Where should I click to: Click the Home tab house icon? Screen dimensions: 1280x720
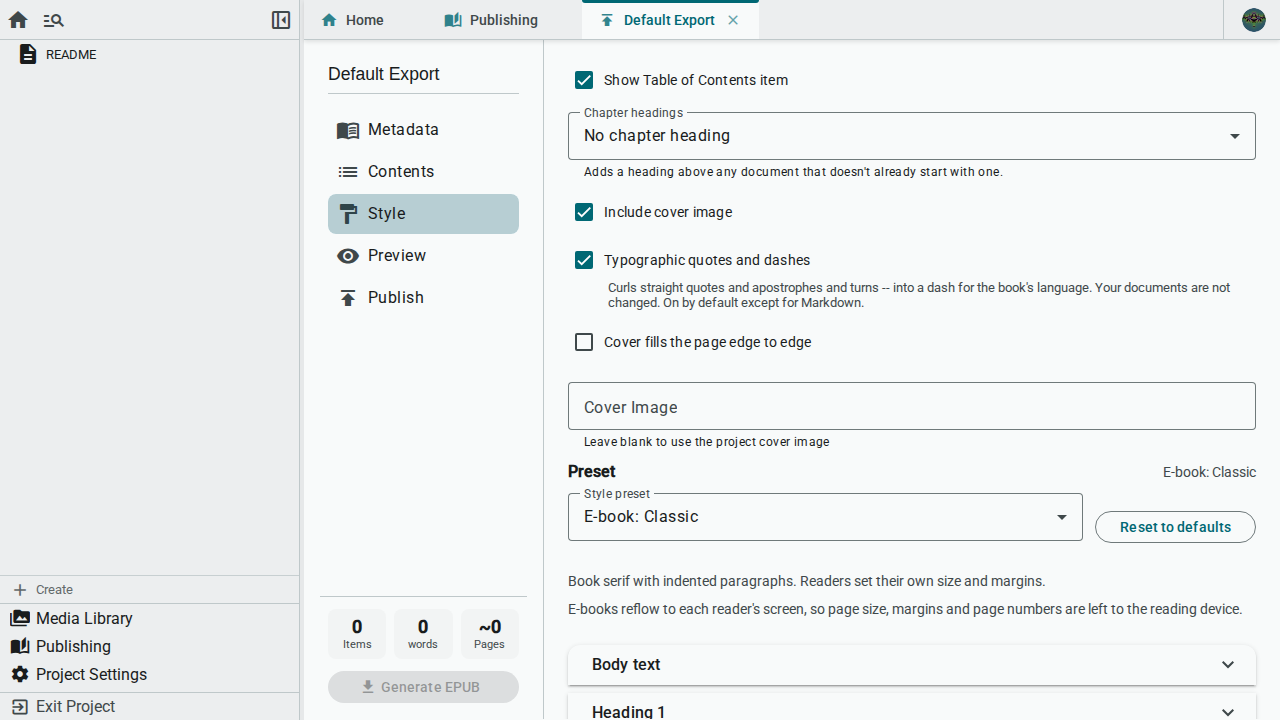pos(329,20)
